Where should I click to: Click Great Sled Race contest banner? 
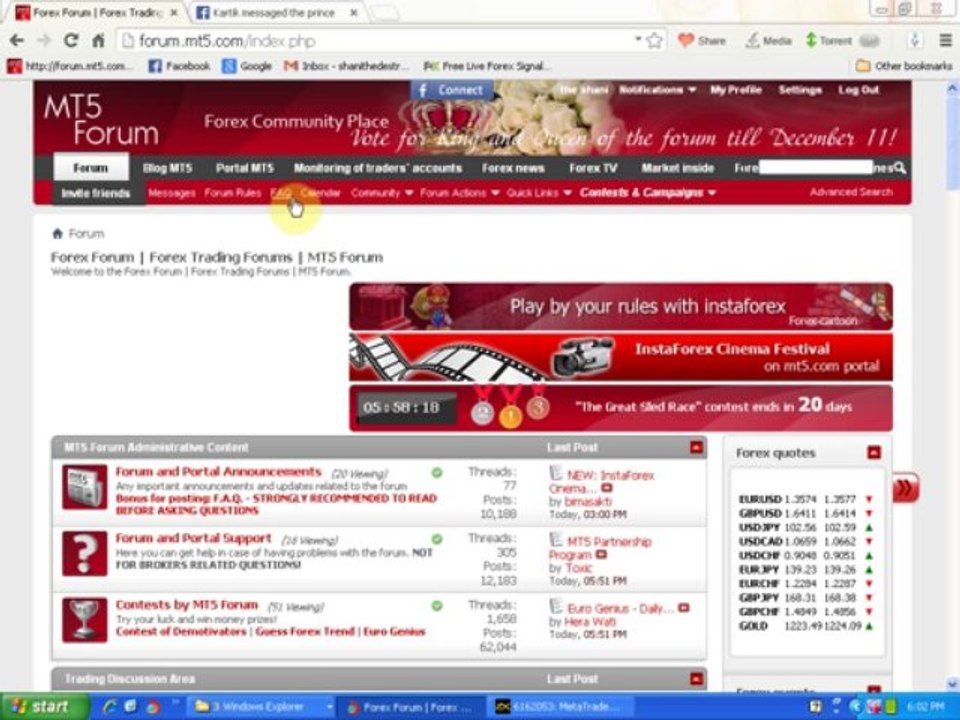click(621, 408)
